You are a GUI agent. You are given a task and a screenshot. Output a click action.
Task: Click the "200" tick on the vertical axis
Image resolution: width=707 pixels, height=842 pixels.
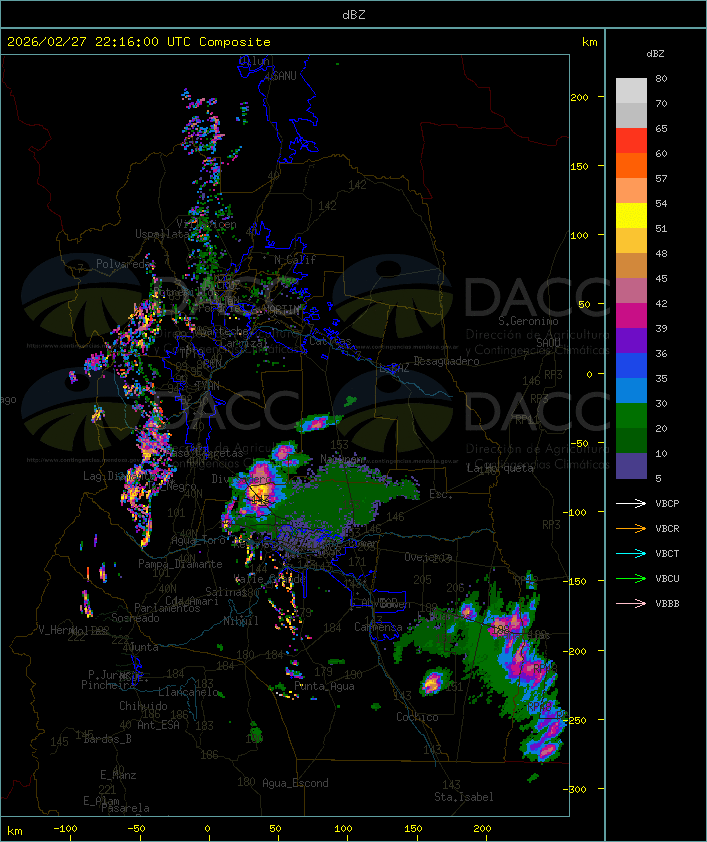580,97
